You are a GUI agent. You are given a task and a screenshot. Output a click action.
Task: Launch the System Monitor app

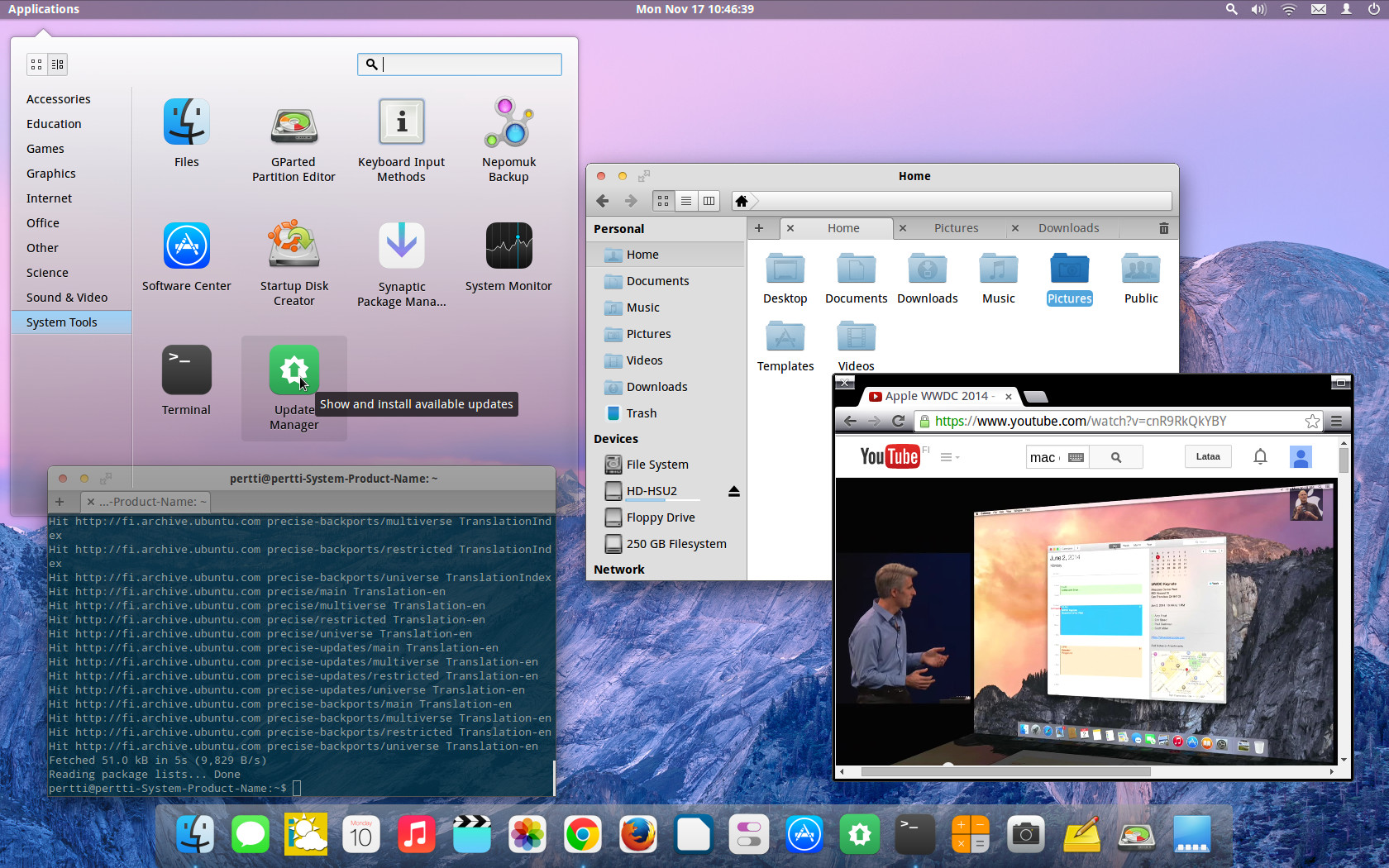[508, 246]
